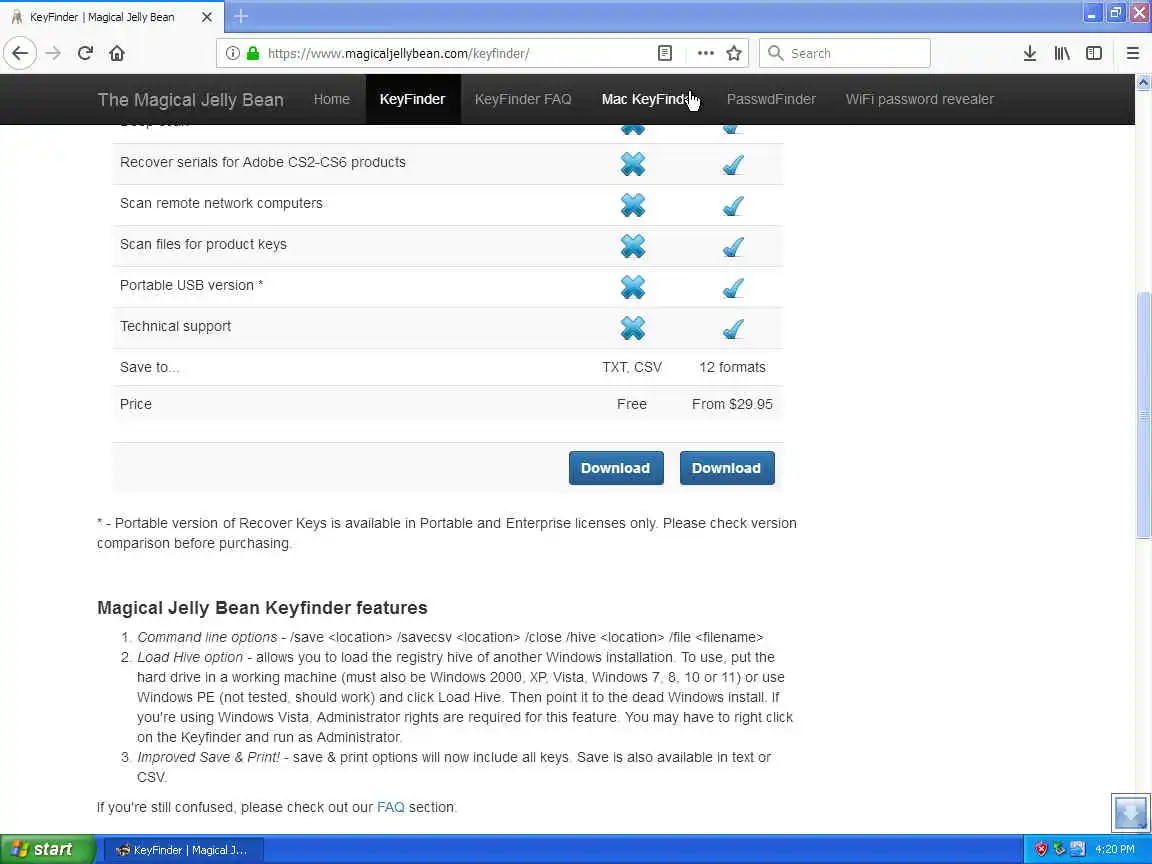
Task: Show sidebars icon in toolbar
Action: pyautogui.click(x=1094, y=53)
